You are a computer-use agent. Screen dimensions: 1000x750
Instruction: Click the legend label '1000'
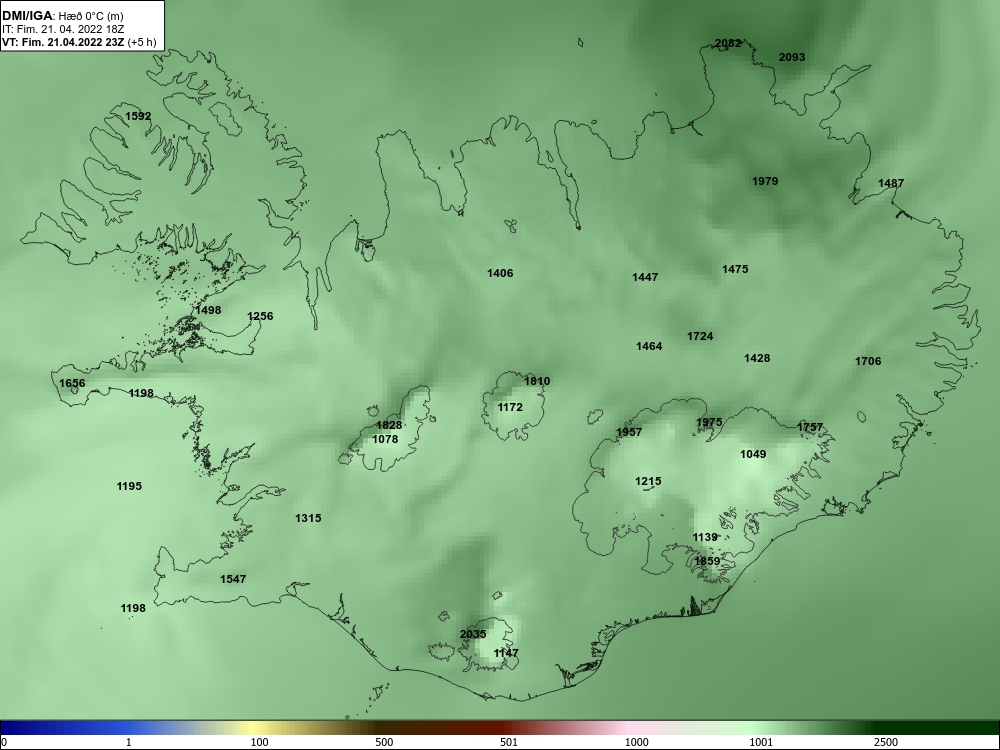pyautogui.click(x=636, y=742)
